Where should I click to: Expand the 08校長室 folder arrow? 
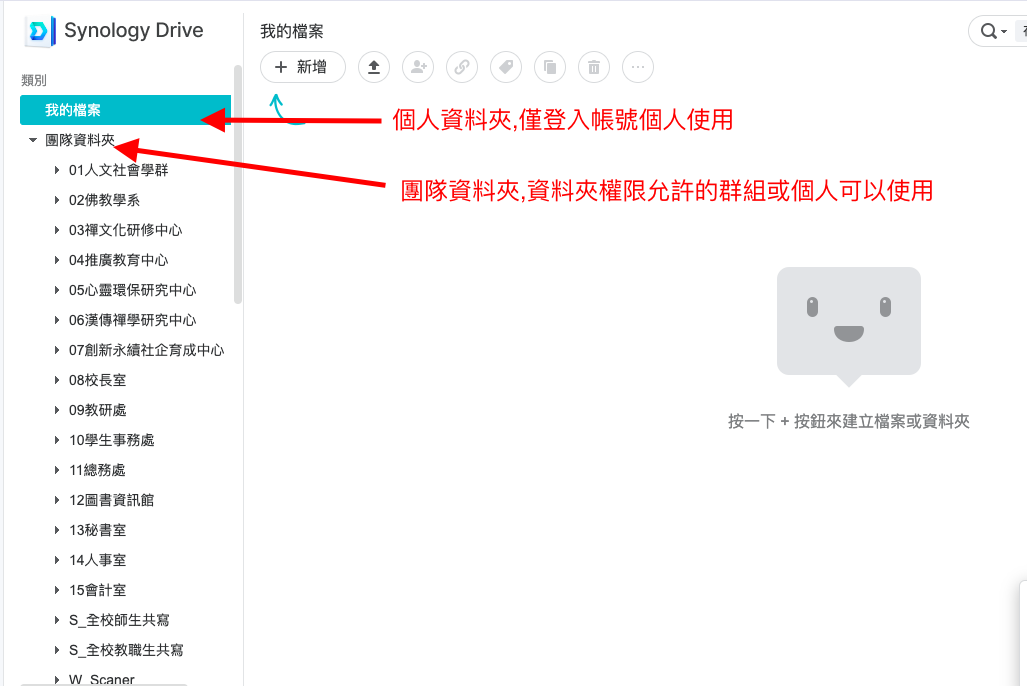click(x=57, y=381)
